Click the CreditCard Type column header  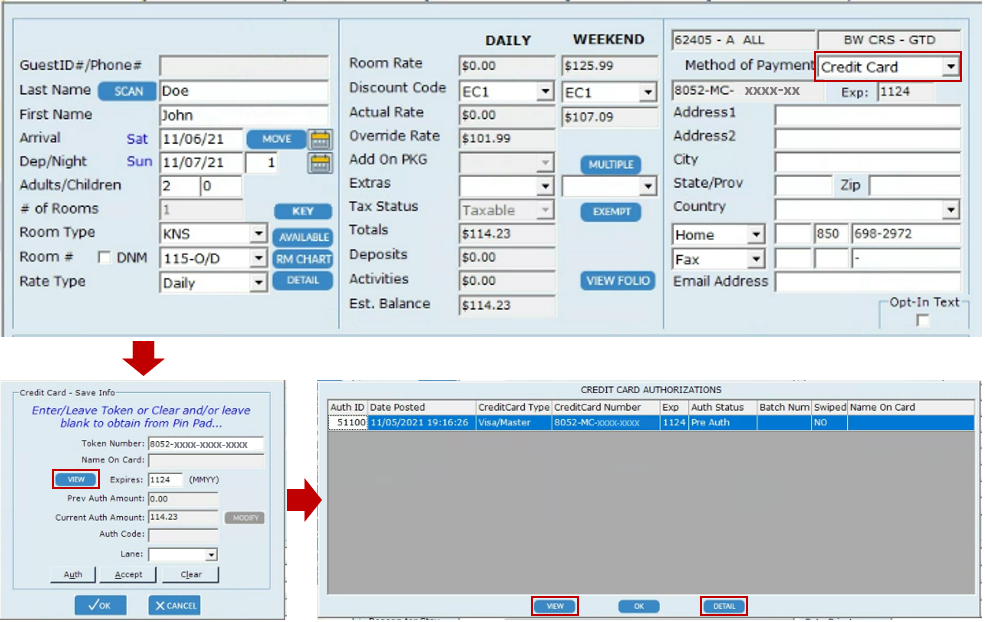tap(513, 408)
